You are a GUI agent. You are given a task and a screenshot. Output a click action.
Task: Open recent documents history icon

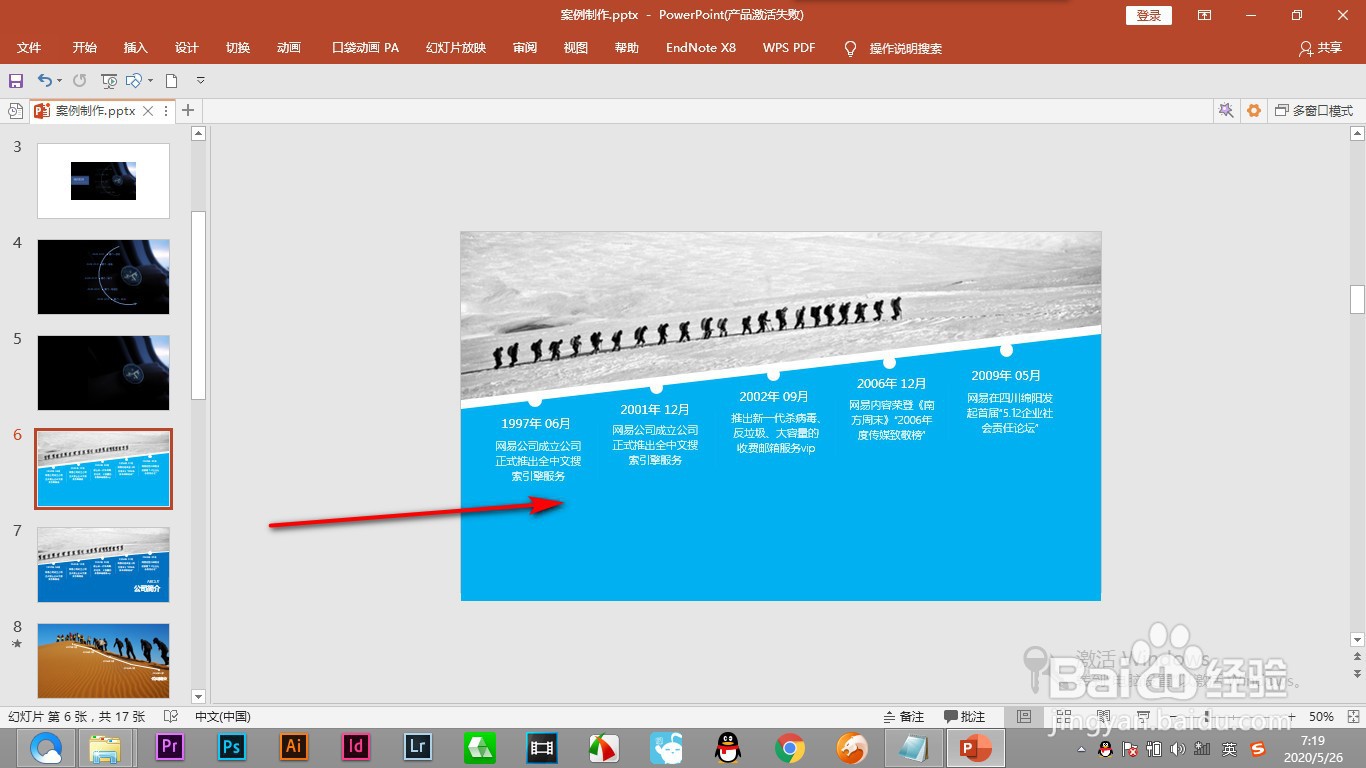point(15,111)
